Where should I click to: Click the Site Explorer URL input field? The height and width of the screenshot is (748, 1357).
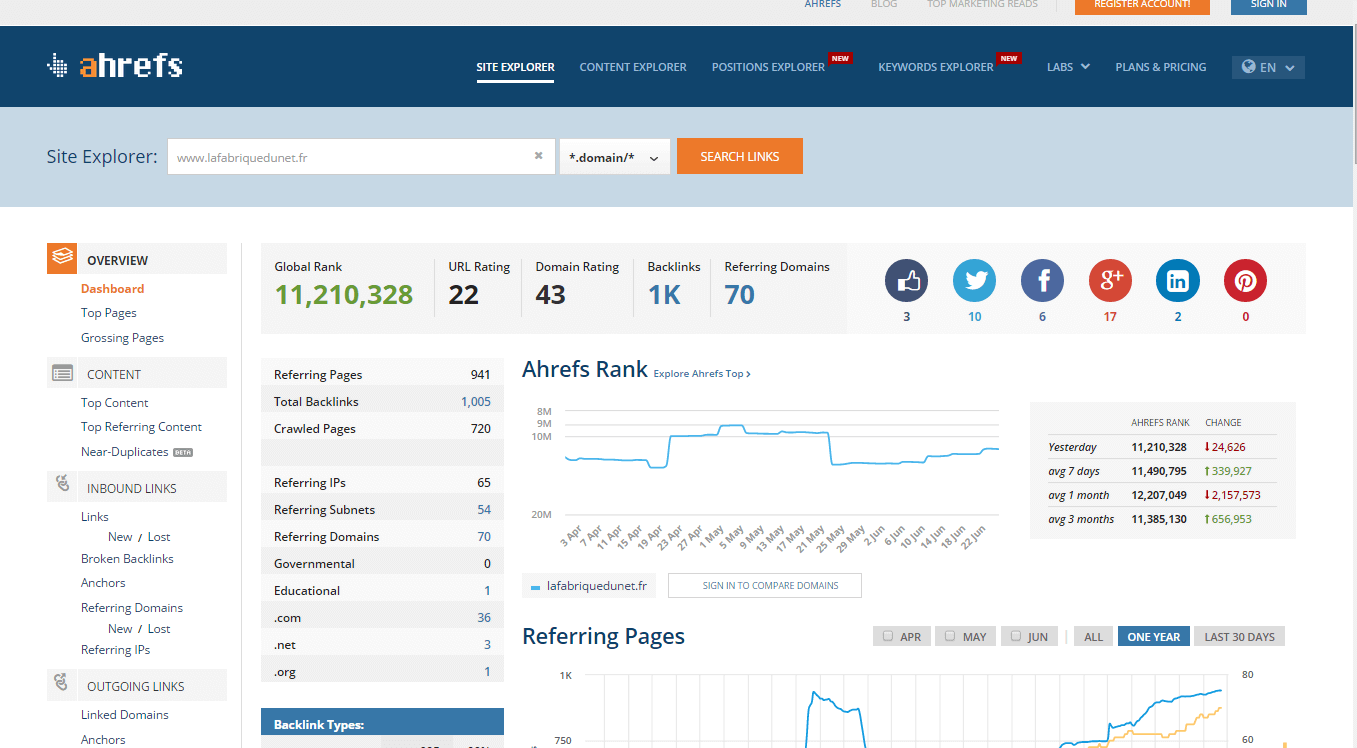tap(350, 157)
